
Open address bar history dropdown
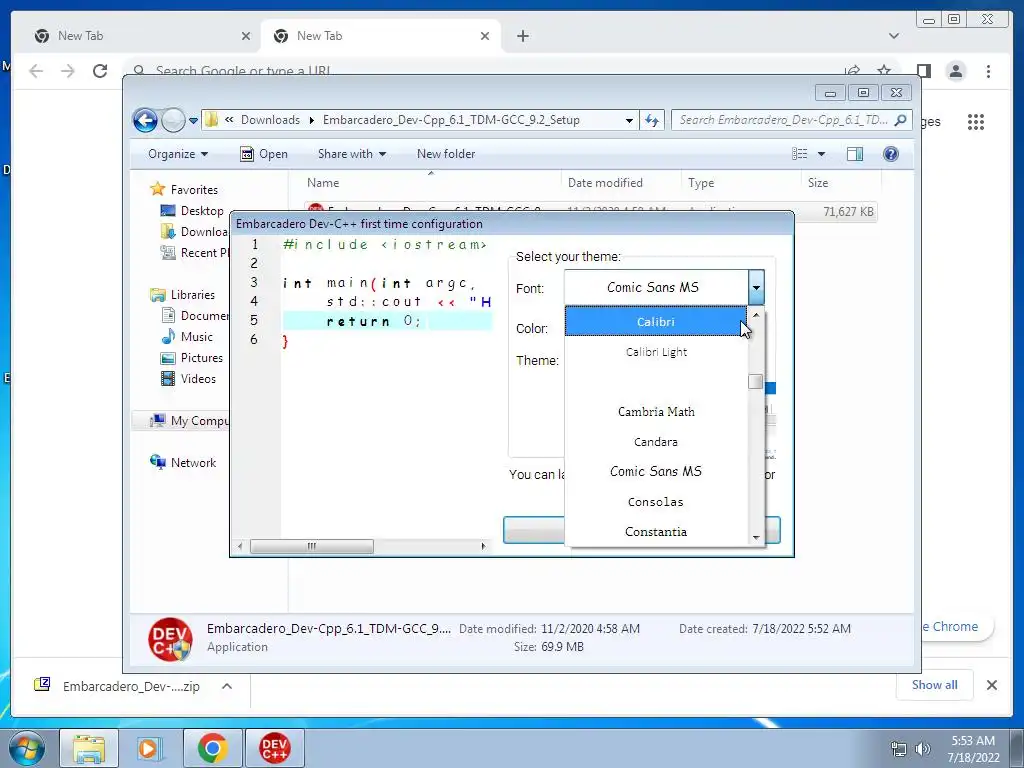pos(629,120)
